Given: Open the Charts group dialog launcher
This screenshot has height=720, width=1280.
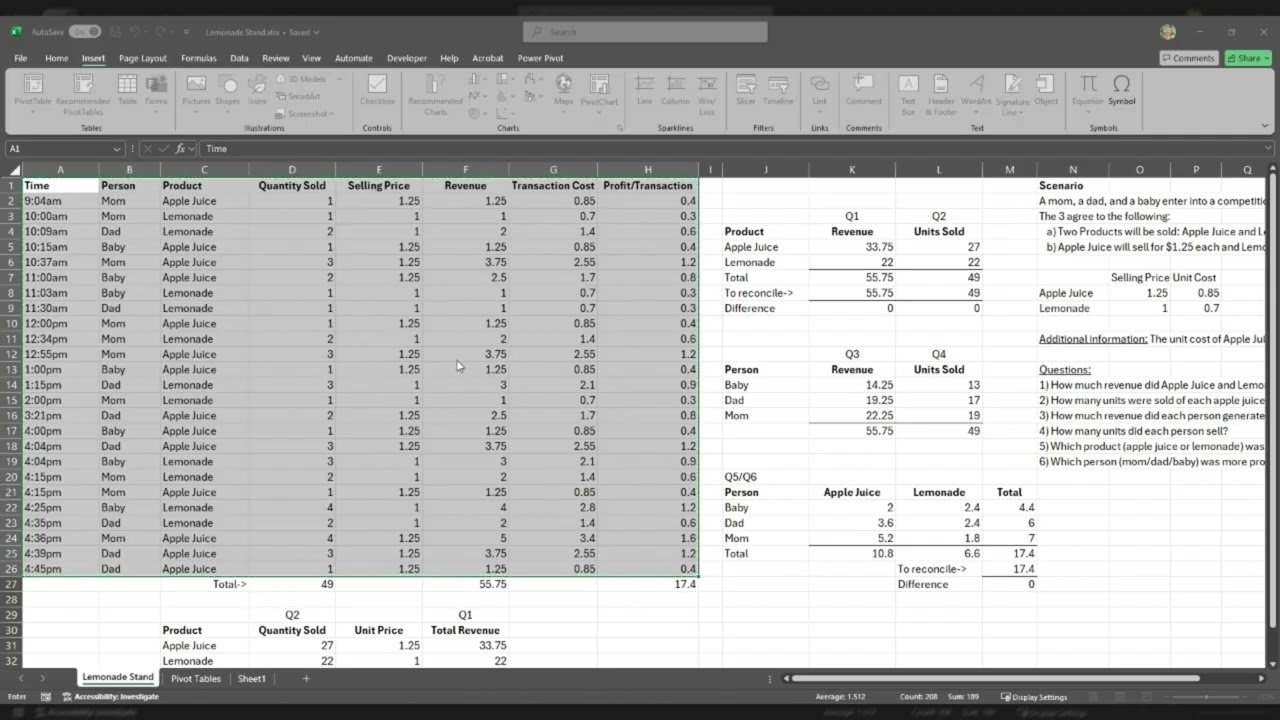Looking at the screenshot, I should [620, 128].
